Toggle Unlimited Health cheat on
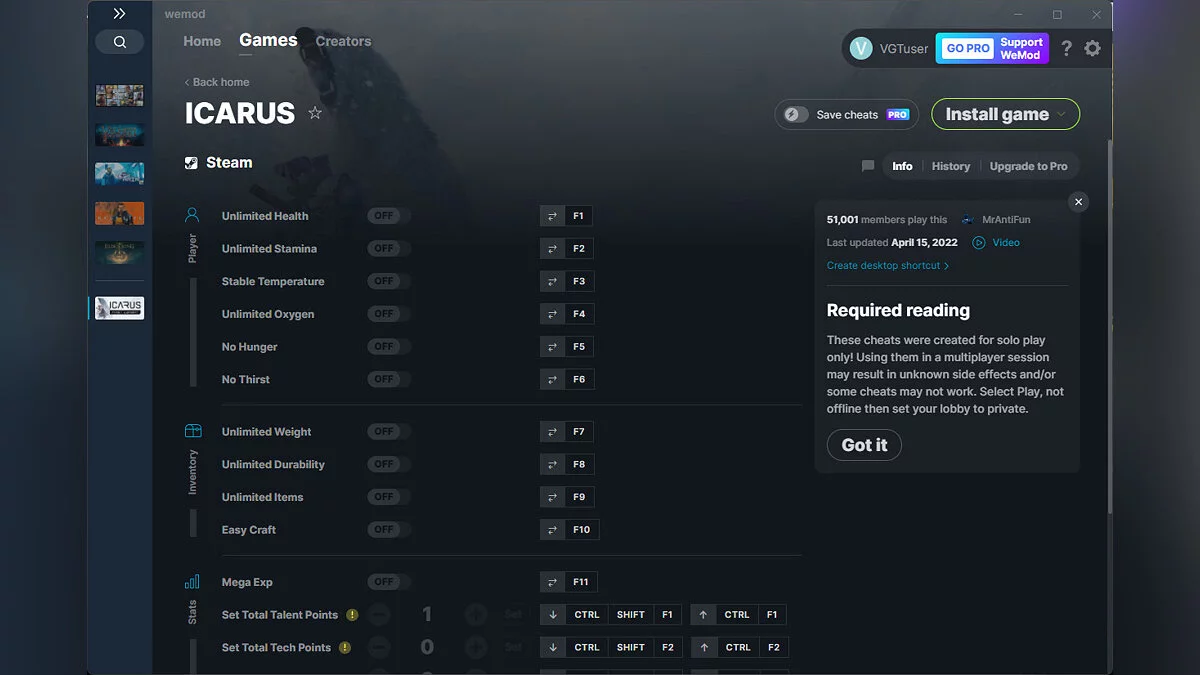Viewport: 1200px width, 675px height. click(388, 216)
